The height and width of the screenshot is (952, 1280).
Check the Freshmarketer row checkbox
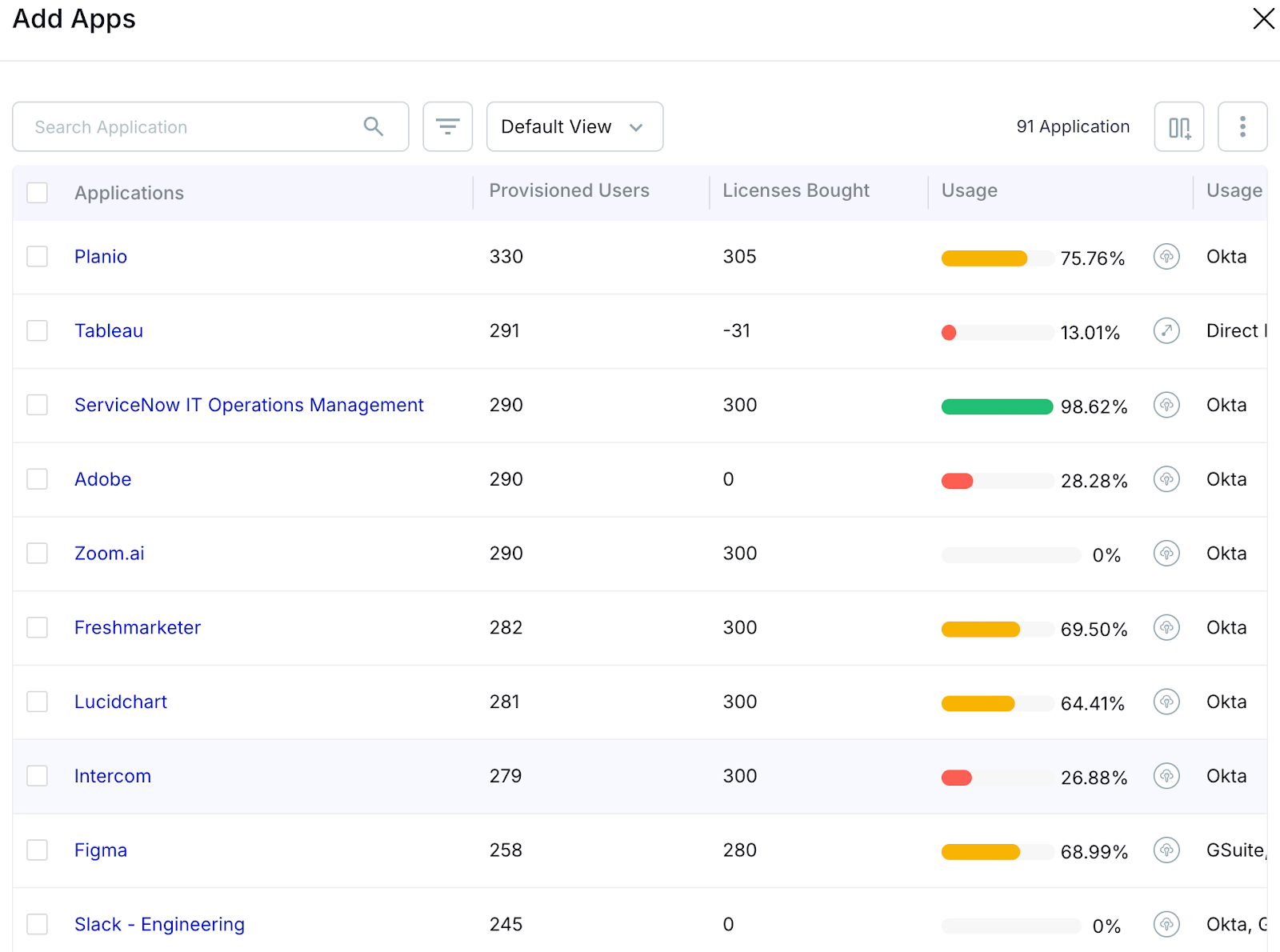tap(38, 627)
